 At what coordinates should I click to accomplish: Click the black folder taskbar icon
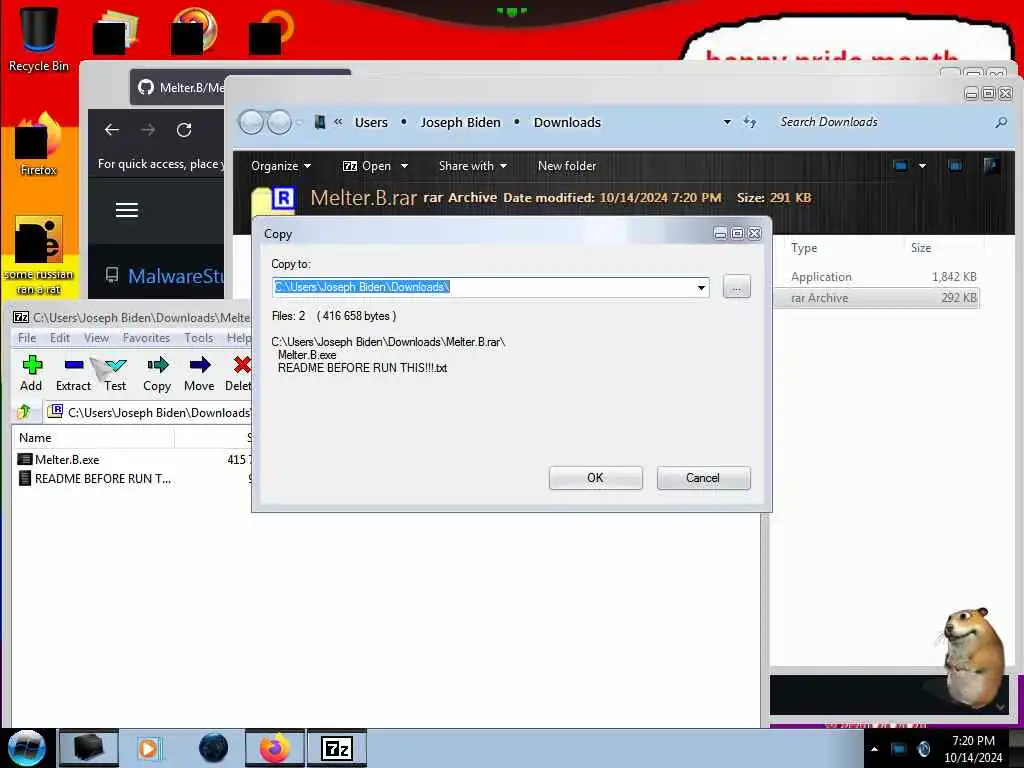[x=89, y=748]
